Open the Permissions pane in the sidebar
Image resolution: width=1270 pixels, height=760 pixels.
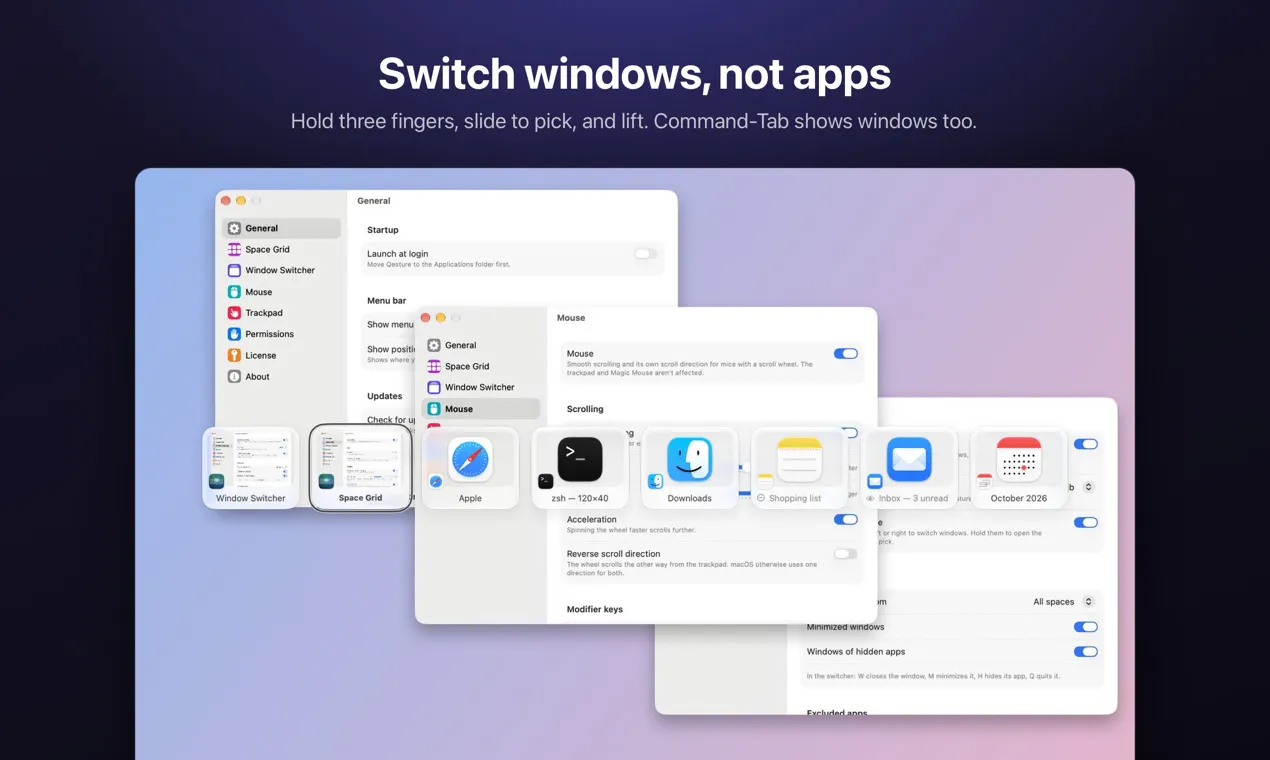281,334
